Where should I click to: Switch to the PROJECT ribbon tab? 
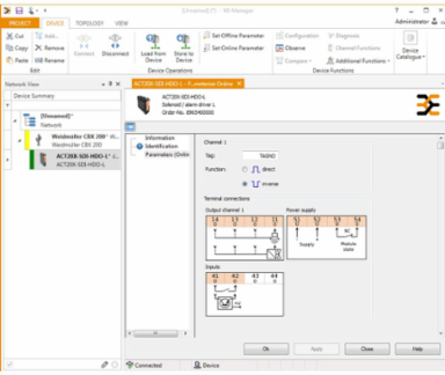tap(20, 23)
